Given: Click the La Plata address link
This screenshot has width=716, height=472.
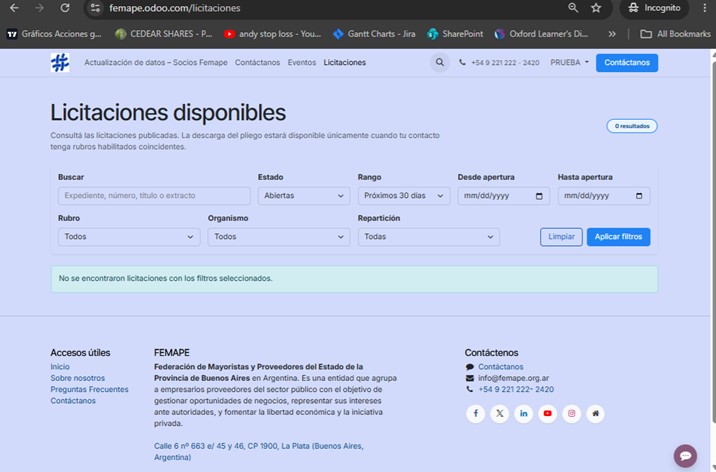Looking at the screenshot, I should [259, 451].
